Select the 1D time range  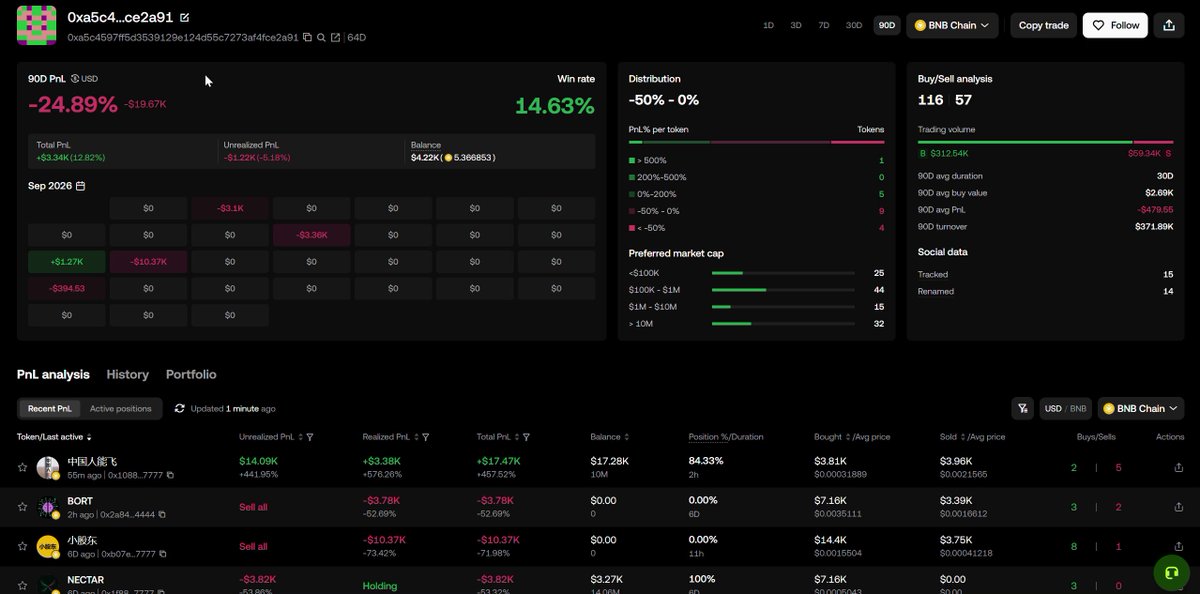(x=768, y=25)
